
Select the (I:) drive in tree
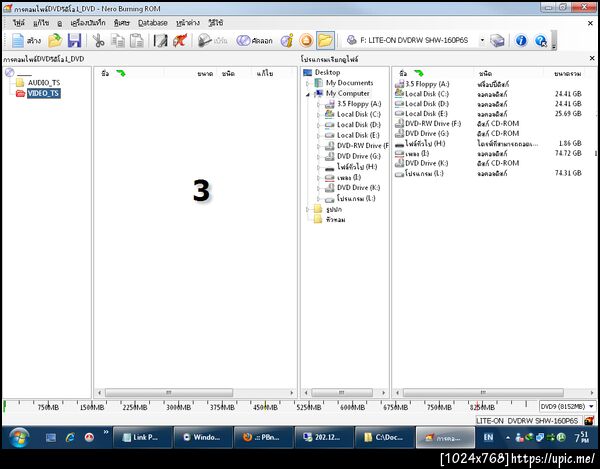coord(349,178)
